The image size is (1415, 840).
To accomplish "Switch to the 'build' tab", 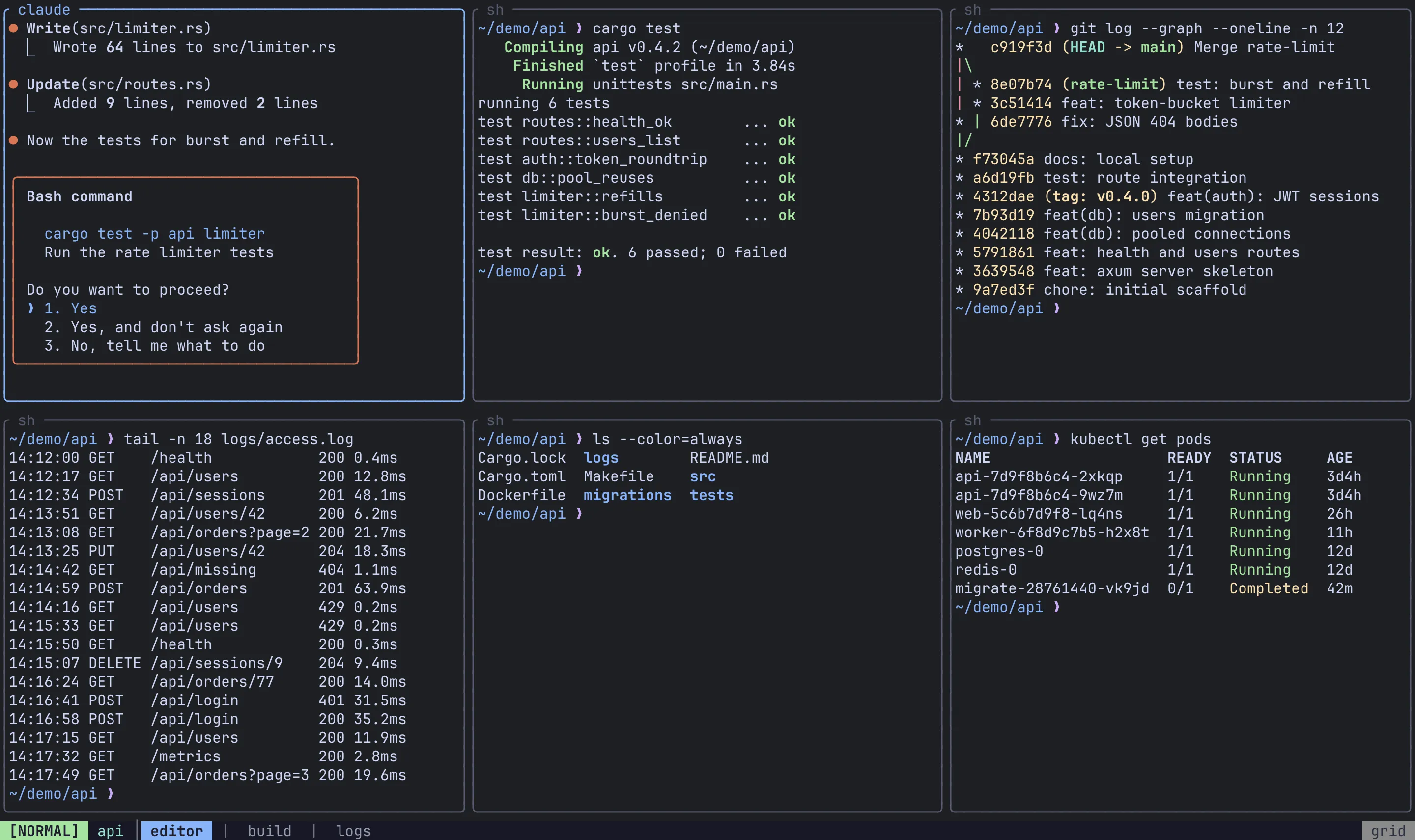I will coord(269,830).
